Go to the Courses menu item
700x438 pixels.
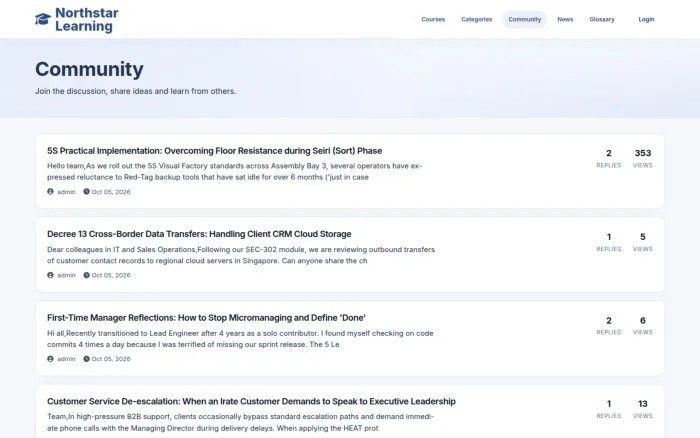433,19
